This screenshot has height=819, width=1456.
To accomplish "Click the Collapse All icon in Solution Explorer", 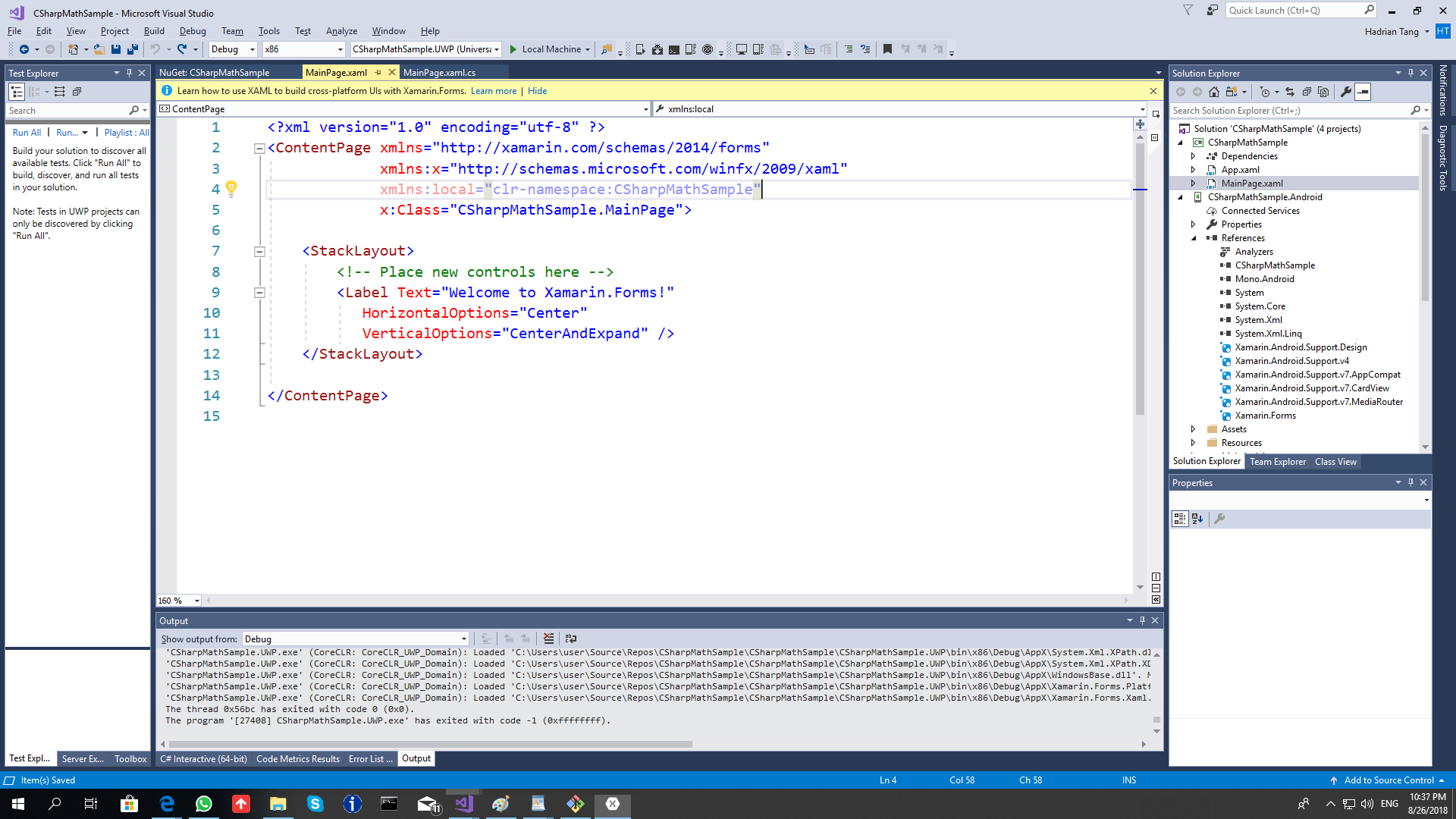I will (1307, 92).
